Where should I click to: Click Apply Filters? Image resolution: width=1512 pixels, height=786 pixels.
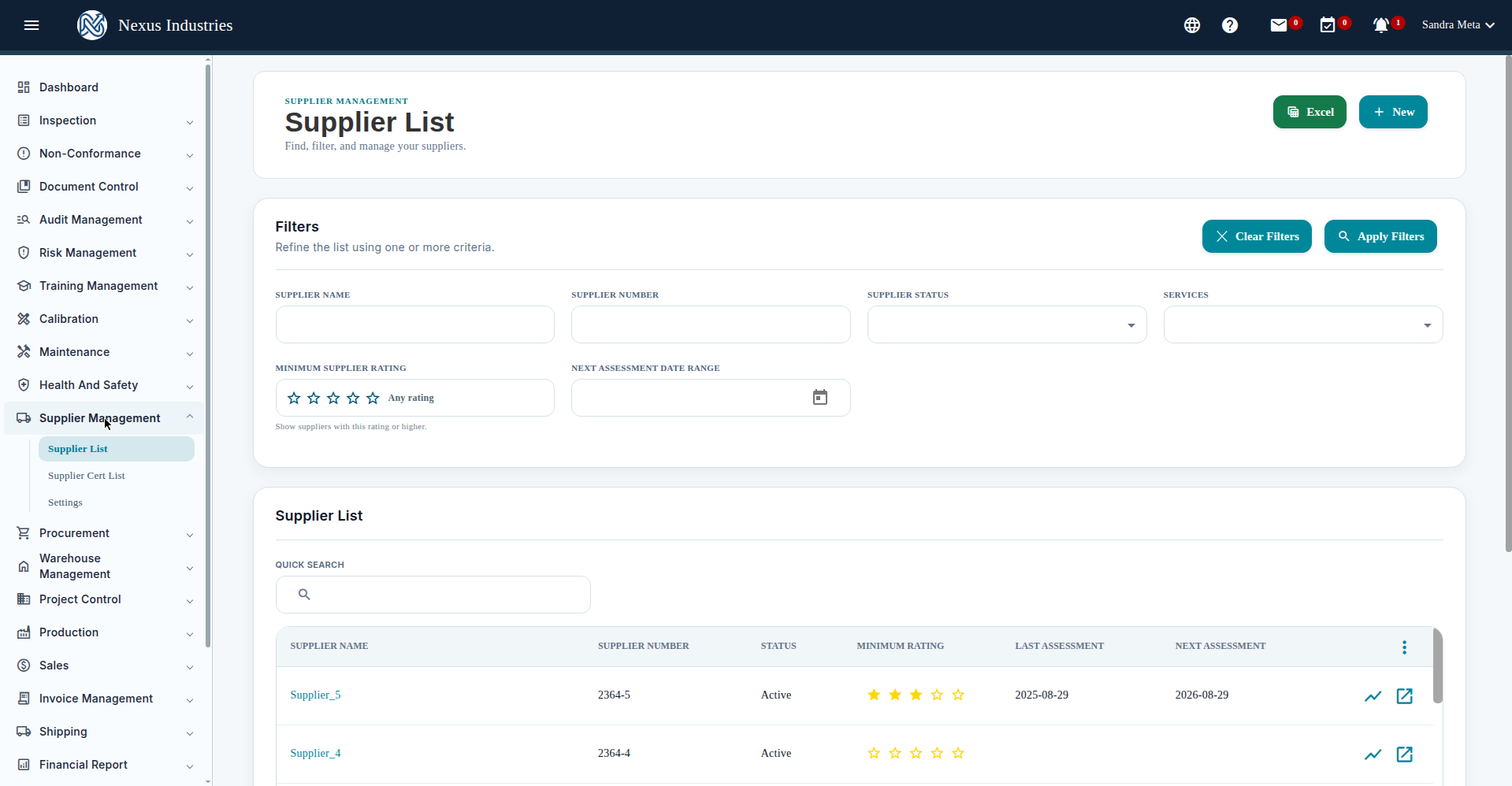pos(1380,236)
